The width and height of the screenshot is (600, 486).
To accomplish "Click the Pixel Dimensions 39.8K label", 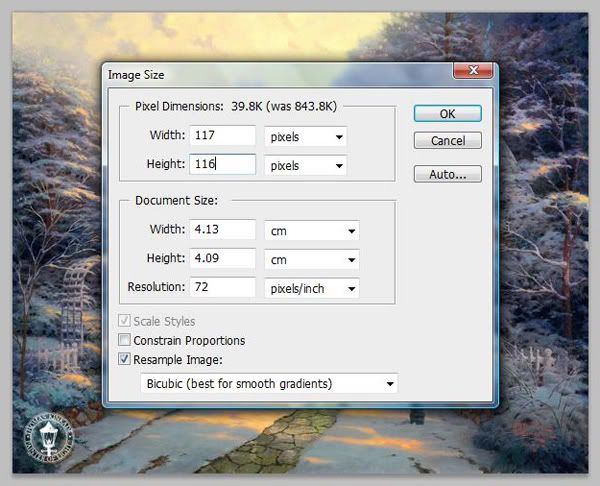I will point(236,106).
